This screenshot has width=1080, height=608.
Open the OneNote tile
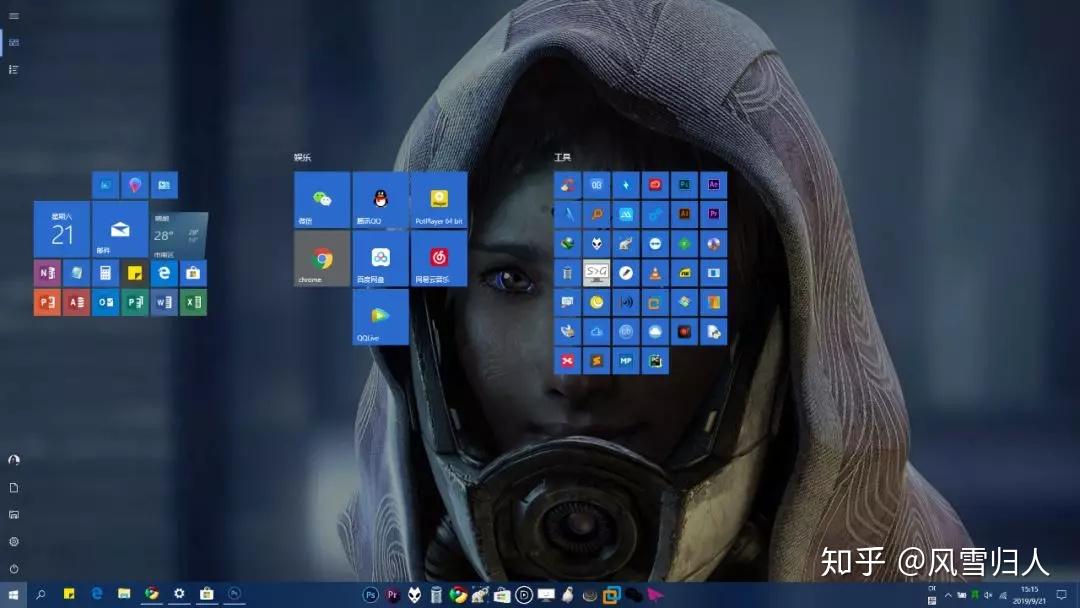tap(48, 273)
